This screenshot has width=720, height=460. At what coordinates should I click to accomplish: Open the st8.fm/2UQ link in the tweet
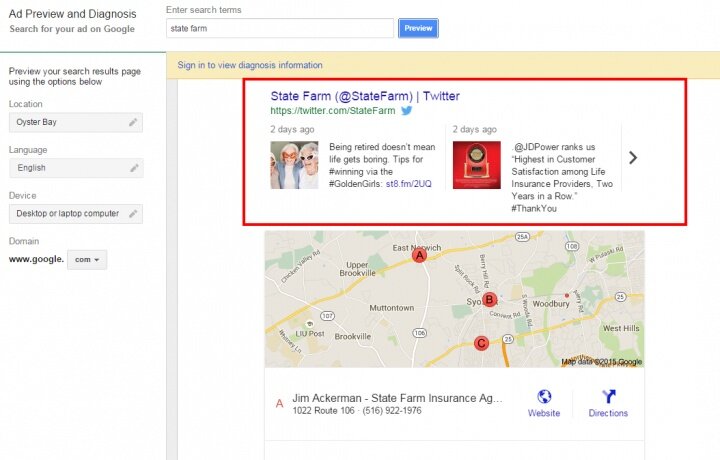409,184
